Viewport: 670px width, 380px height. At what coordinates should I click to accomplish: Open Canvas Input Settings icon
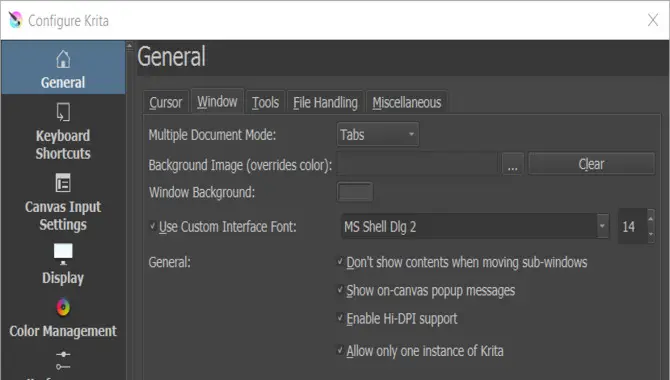pos(63,183)
